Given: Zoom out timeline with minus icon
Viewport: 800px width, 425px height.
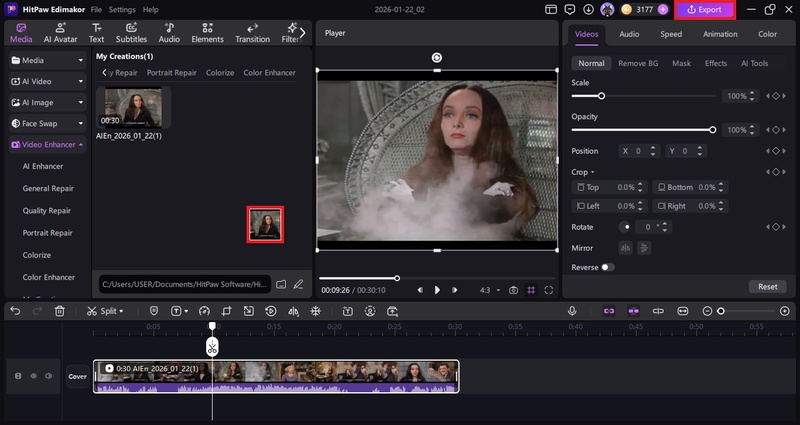Looking at the screenshot, I should point(707,311).
